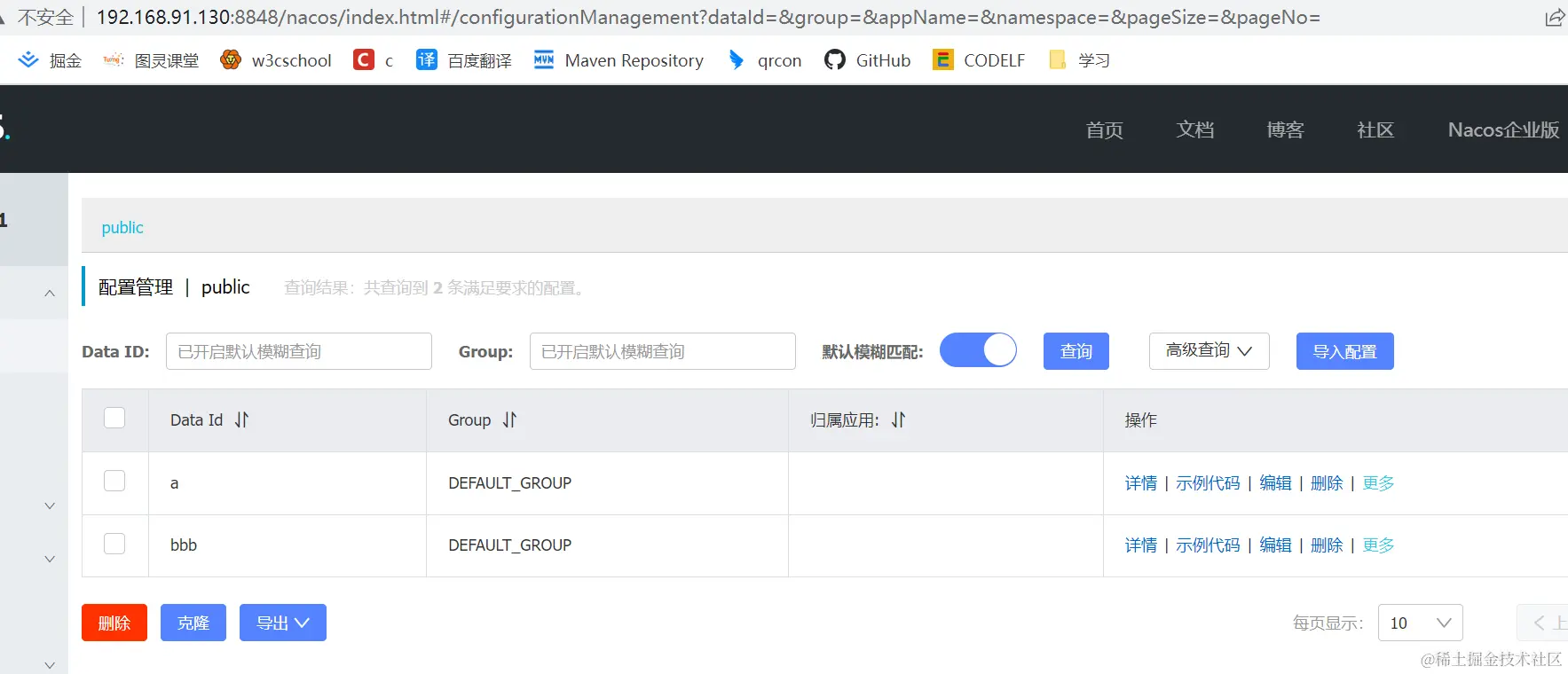Check the select-all checkbox in table header
Screen dimensions: 1568x674
point(114,418)
